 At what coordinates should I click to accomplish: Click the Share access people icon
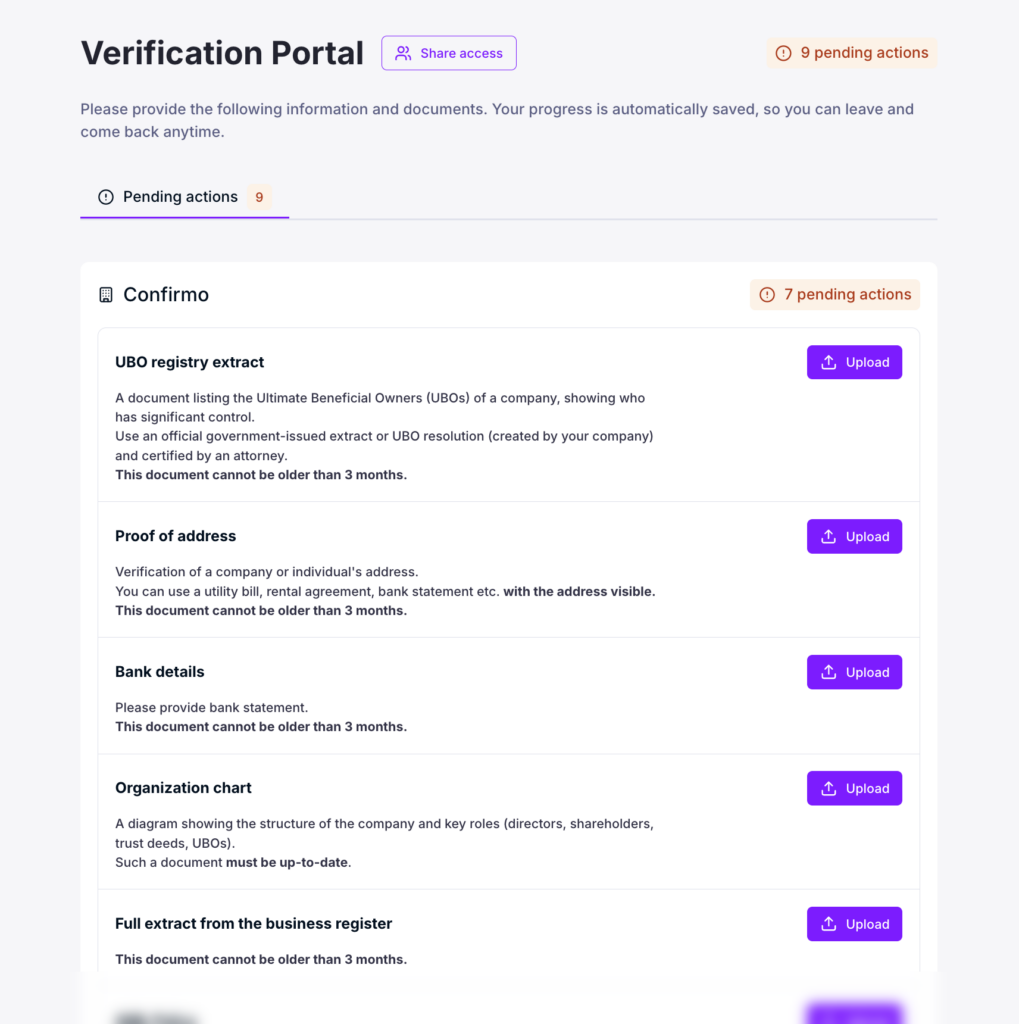click(403, 53)
